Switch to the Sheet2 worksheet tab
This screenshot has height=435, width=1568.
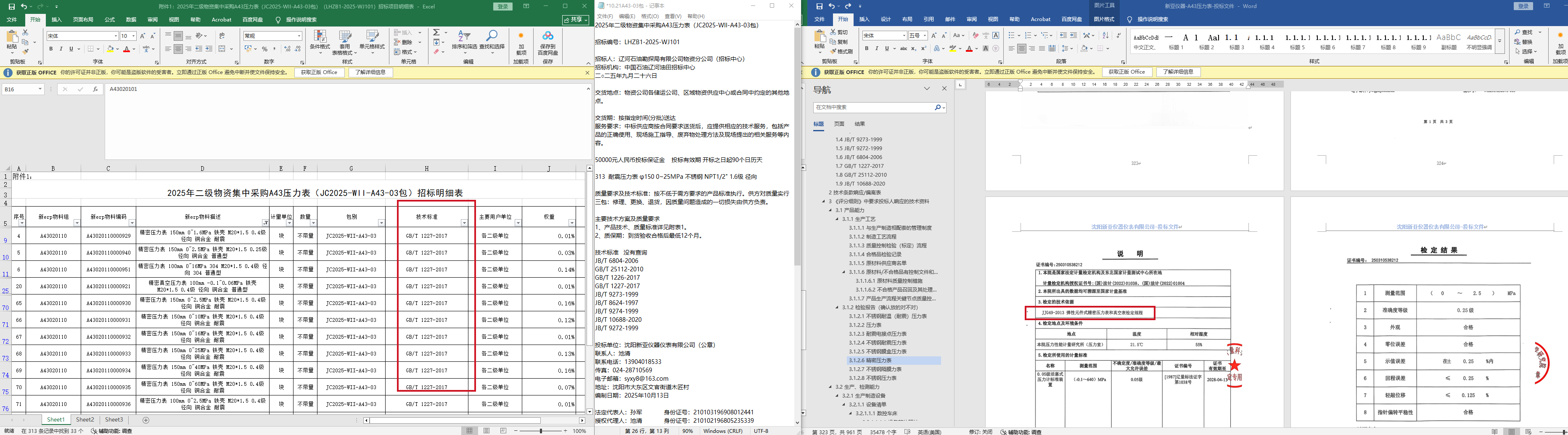tap(85, 420)
